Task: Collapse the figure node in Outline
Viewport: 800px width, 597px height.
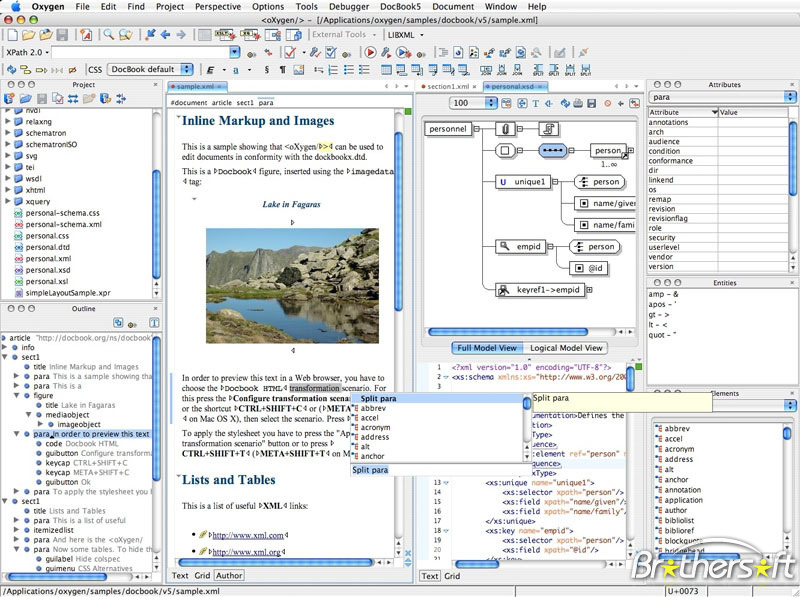Action: pos(17,395)
